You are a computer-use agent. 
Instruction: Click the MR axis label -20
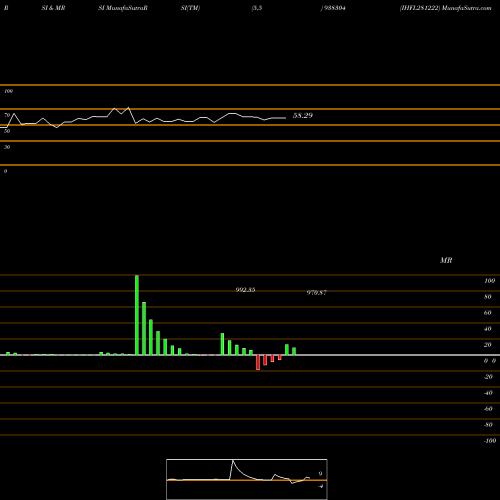coord(488,377)
